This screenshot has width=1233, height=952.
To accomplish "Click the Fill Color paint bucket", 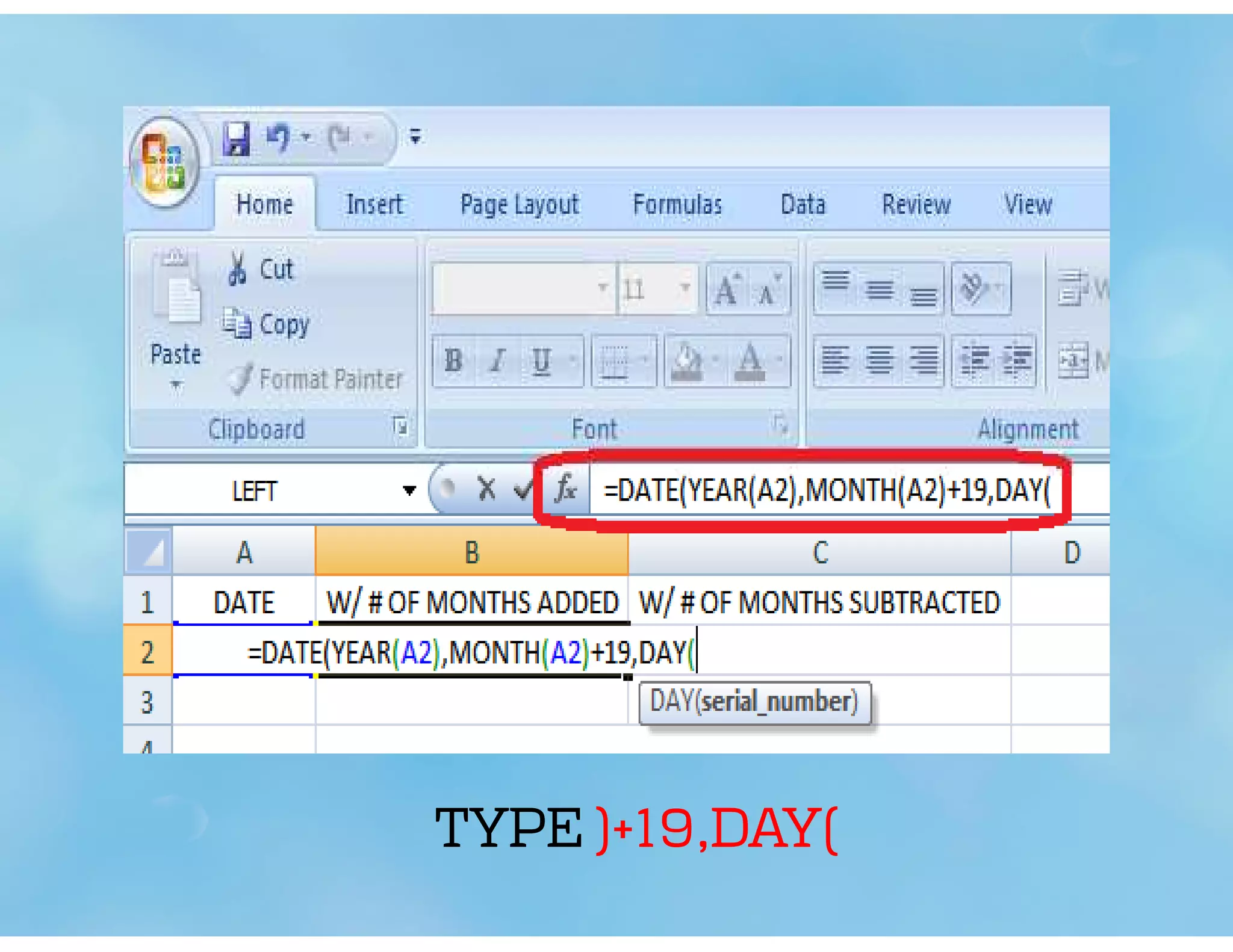I will 687,360.
